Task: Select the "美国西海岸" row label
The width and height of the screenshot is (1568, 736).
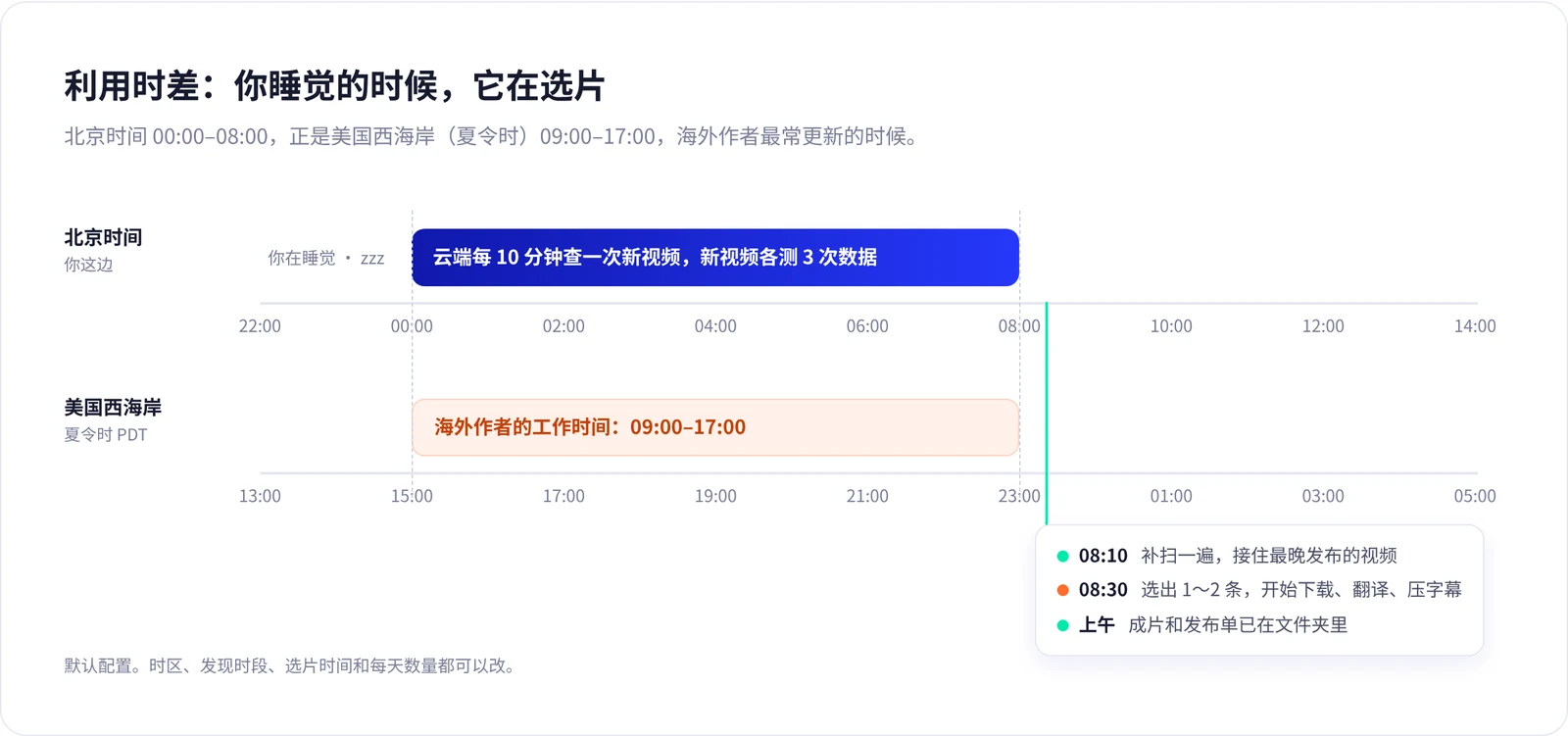Action: click(113, 407)
